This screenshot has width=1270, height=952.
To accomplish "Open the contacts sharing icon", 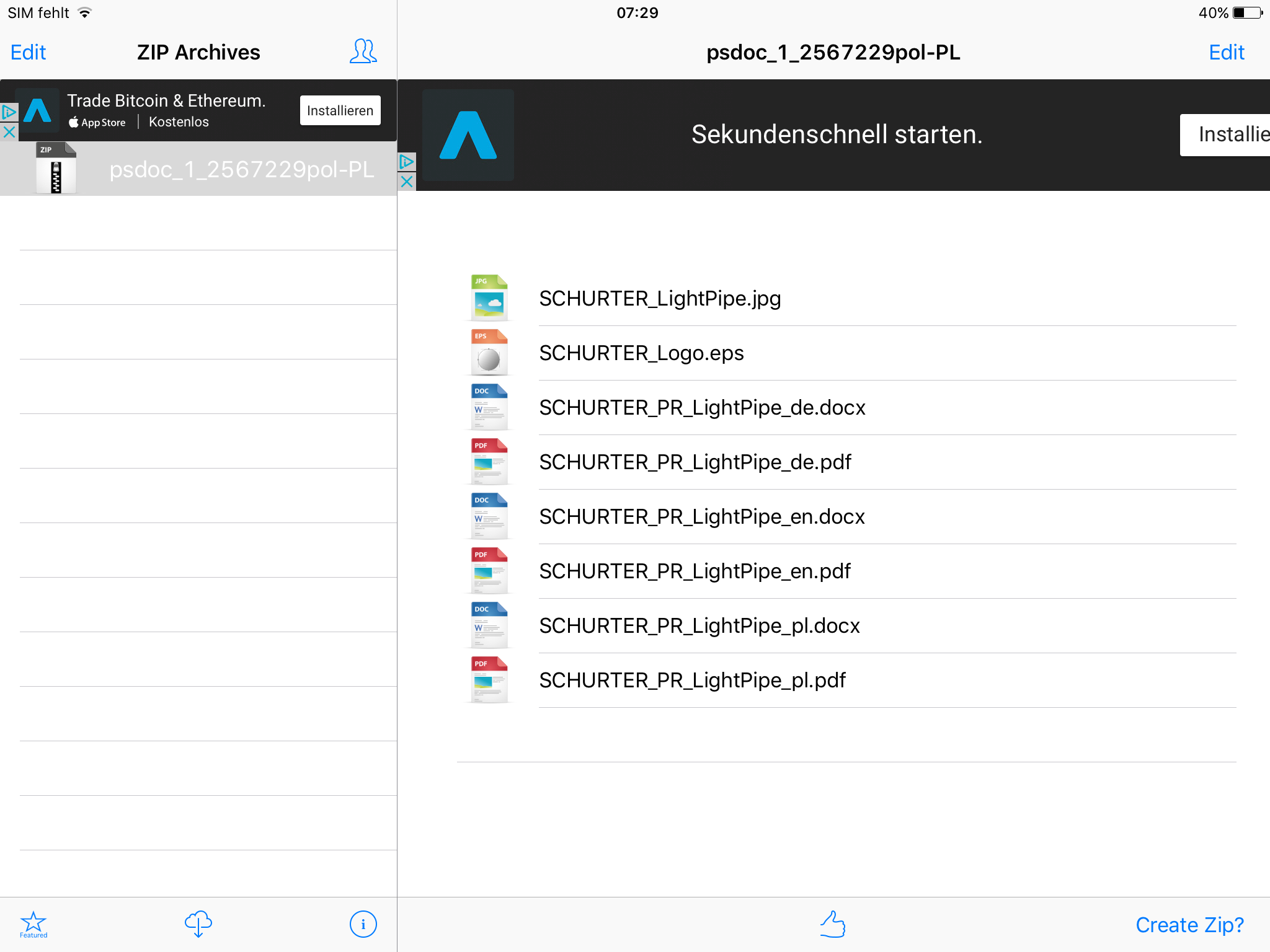I will 363,51.
